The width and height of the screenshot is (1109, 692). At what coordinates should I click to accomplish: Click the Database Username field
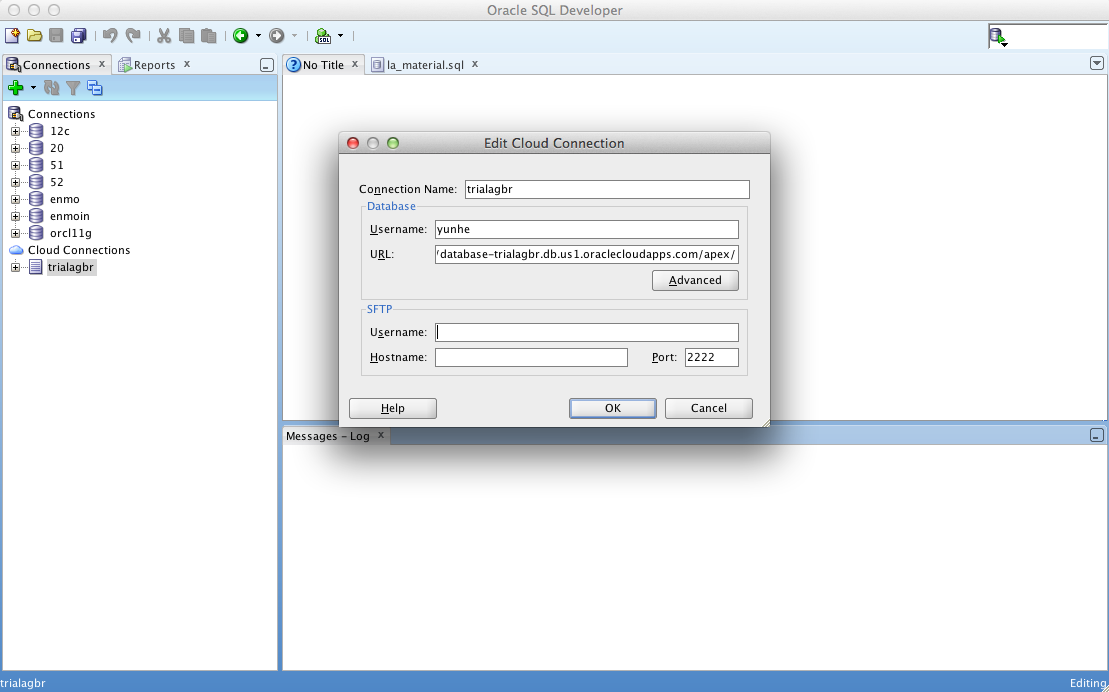(586, 229)
